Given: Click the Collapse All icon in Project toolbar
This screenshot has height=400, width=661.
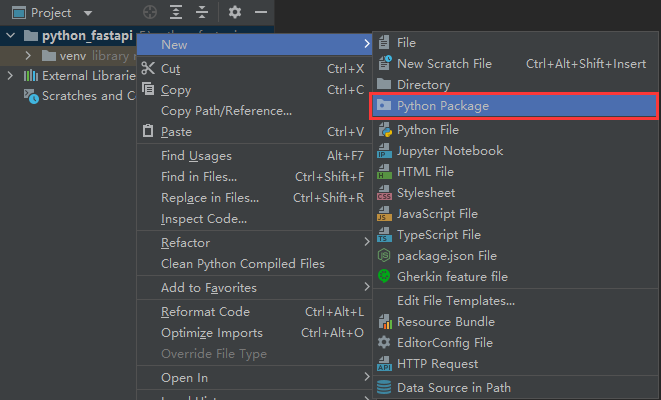Looking at the screenshot, I should (203, 13).
